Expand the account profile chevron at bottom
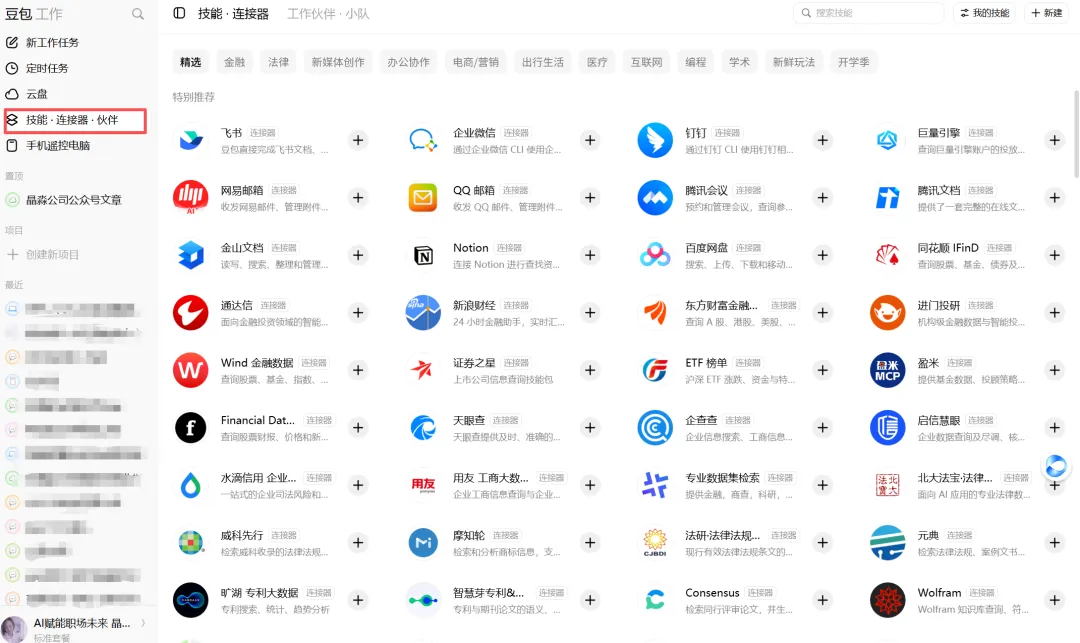 tap(143, 623)
